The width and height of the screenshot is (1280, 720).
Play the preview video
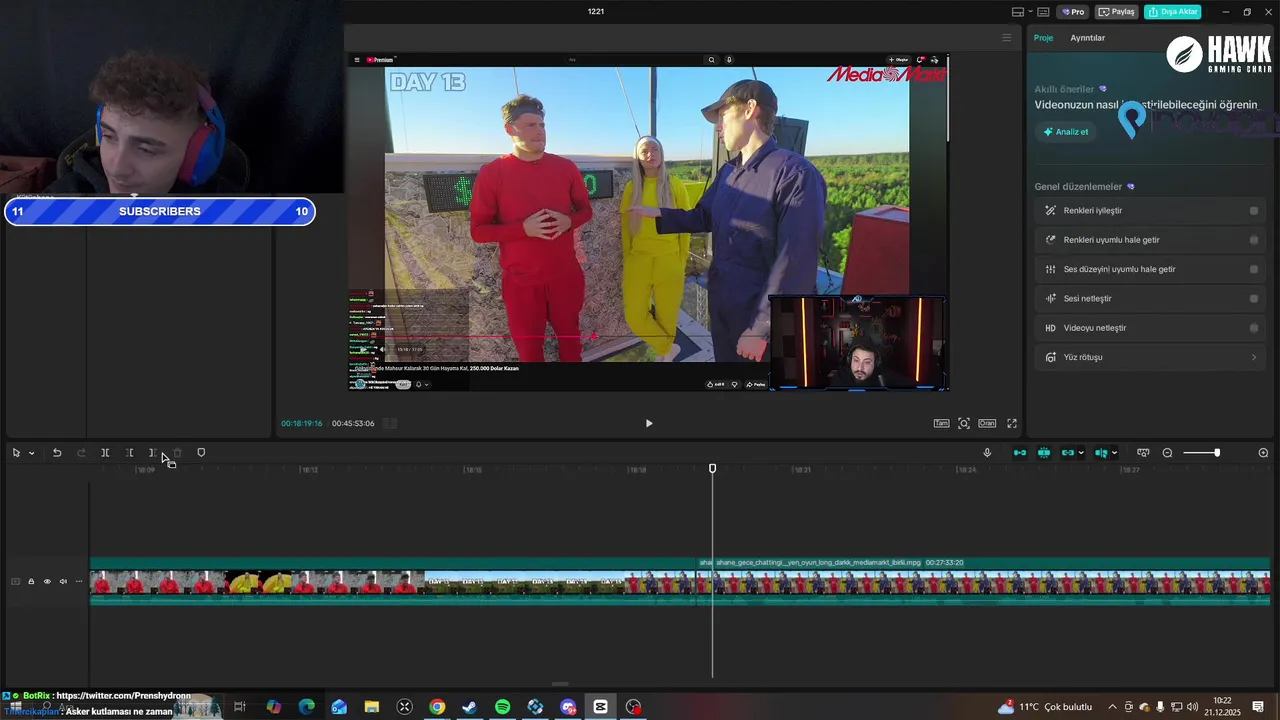[649, 423]
